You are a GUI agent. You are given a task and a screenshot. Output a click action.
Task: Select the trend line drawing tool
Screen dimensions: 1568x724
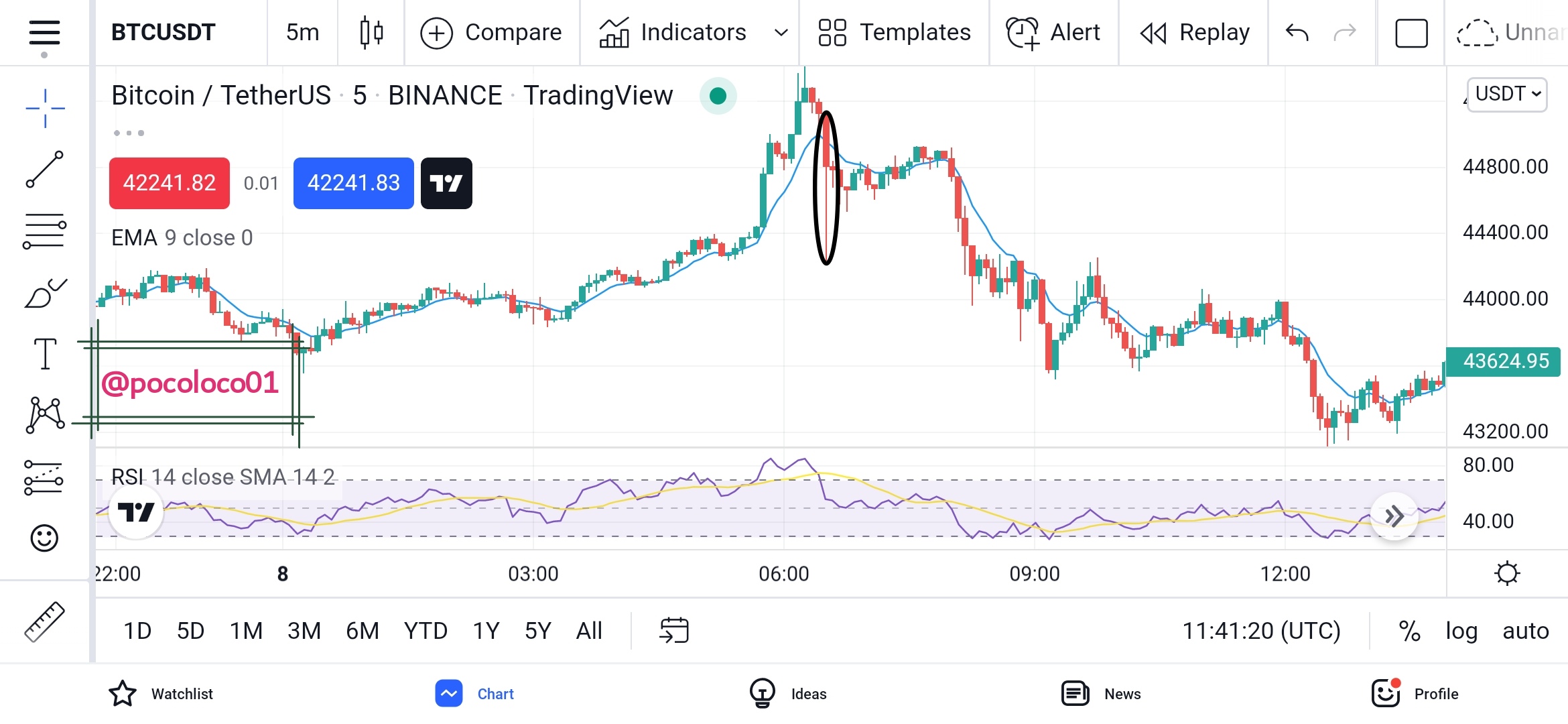pyautogui.click(x=45, y=169)
